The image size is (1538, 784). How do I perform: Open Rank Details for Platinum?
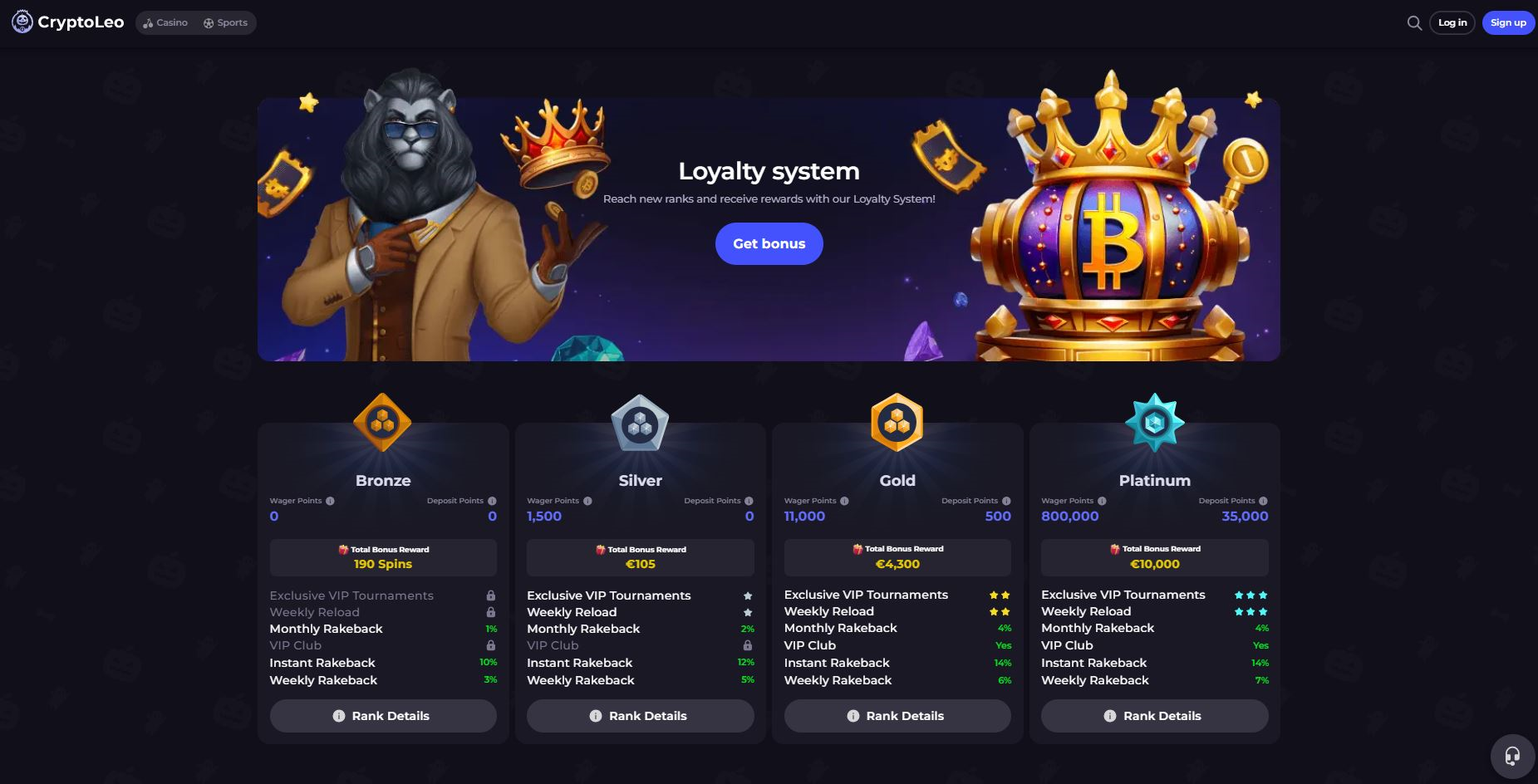(1155, 716)
